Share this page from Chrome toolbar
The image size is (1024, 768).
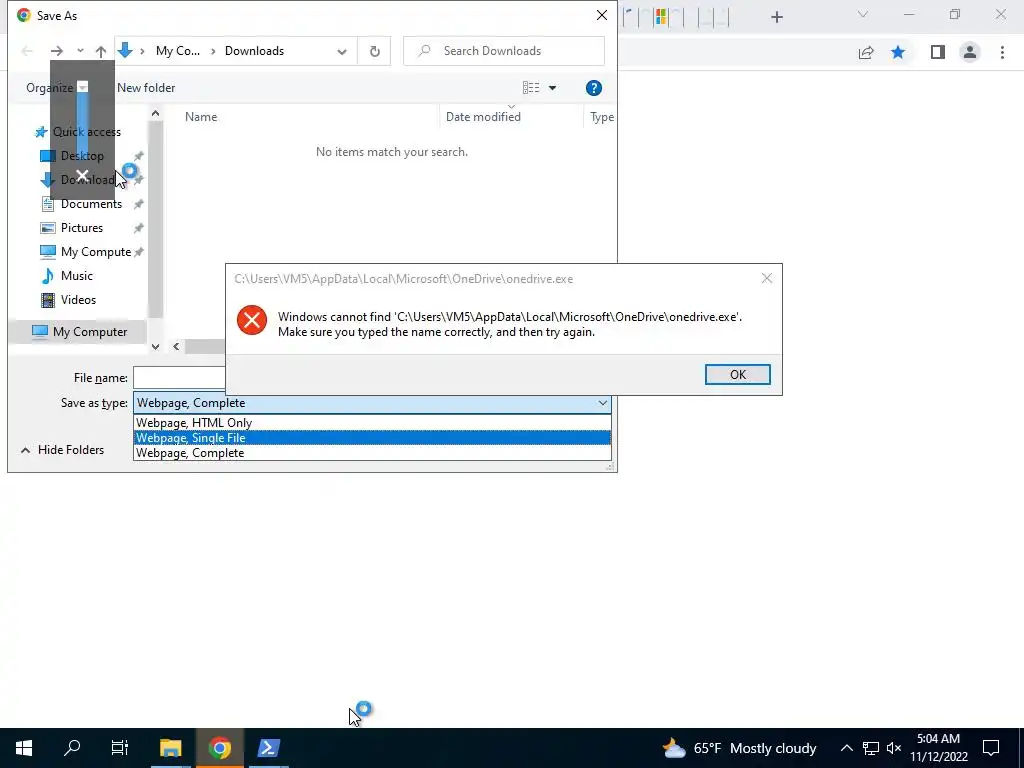866,52
